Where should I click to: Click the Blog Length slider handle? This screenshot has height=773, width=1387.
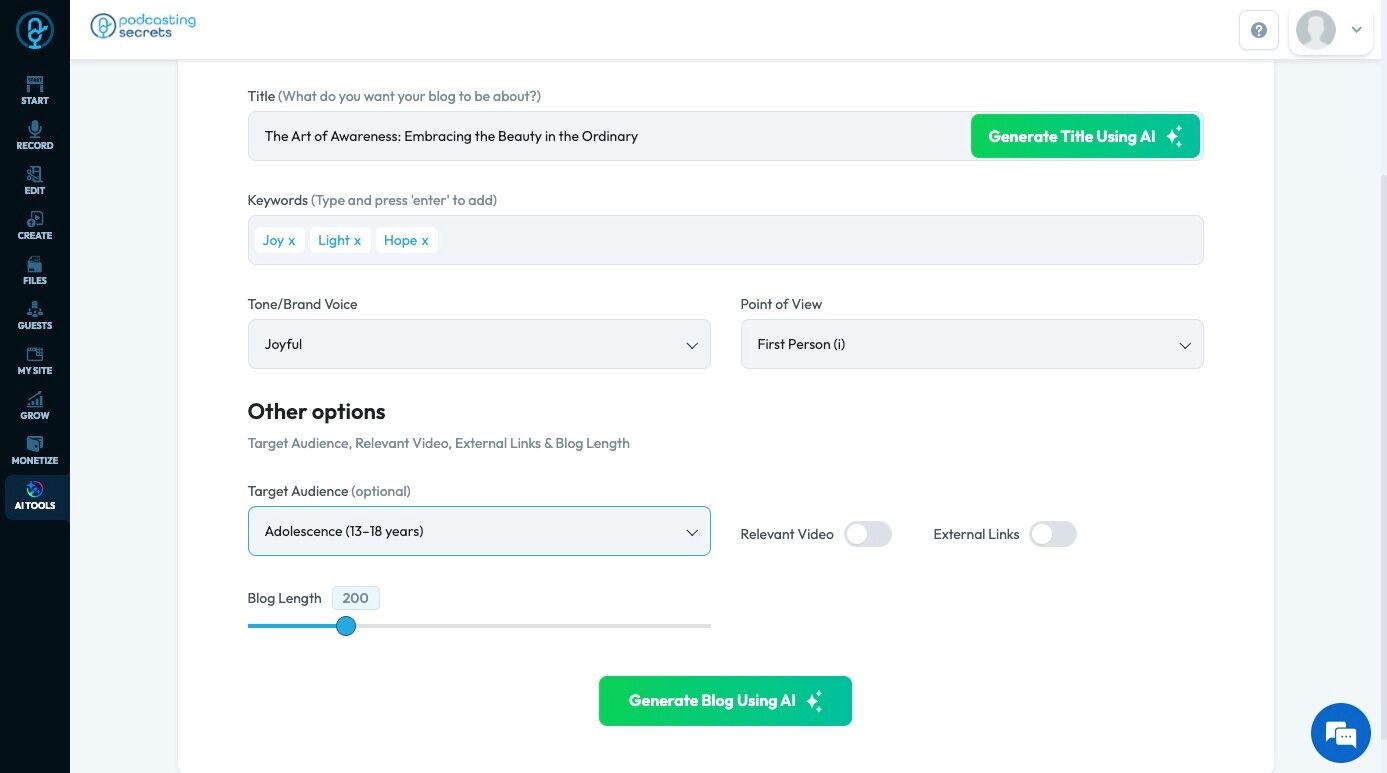tap(346, 626)
